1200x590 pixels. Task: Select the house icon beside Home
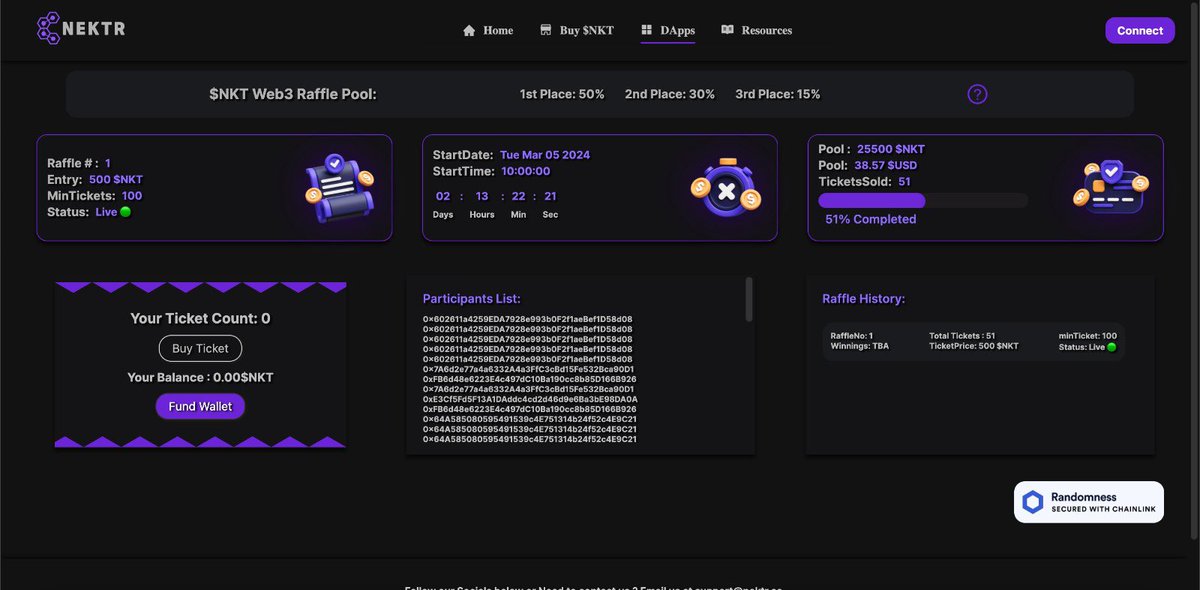tap(468, 30)
